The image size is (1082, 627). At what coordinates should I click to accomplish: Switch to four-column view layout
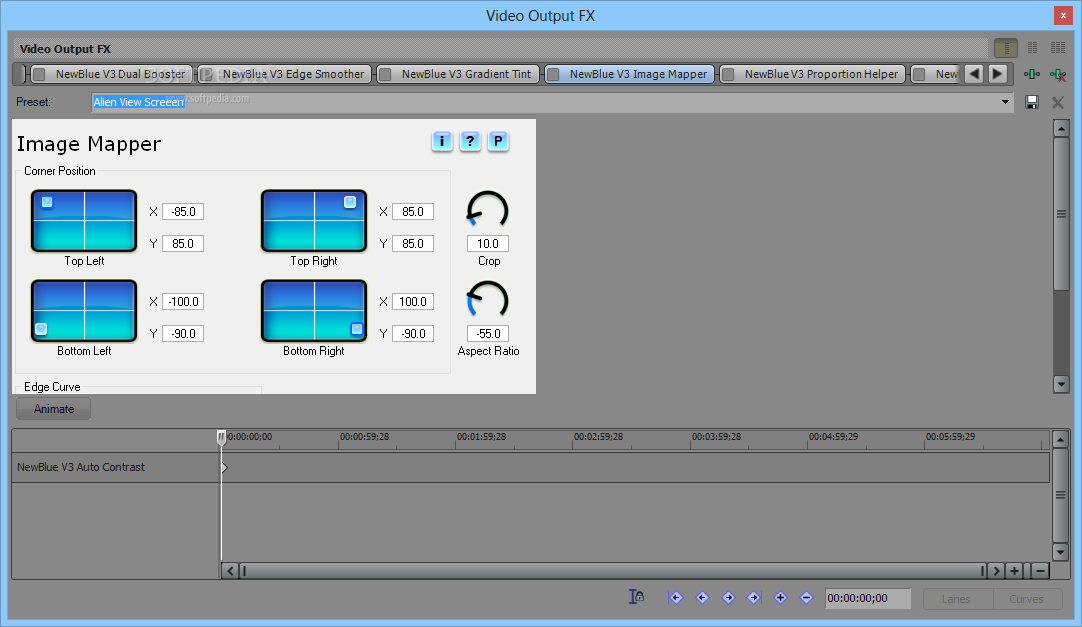tap(1057, 48)
